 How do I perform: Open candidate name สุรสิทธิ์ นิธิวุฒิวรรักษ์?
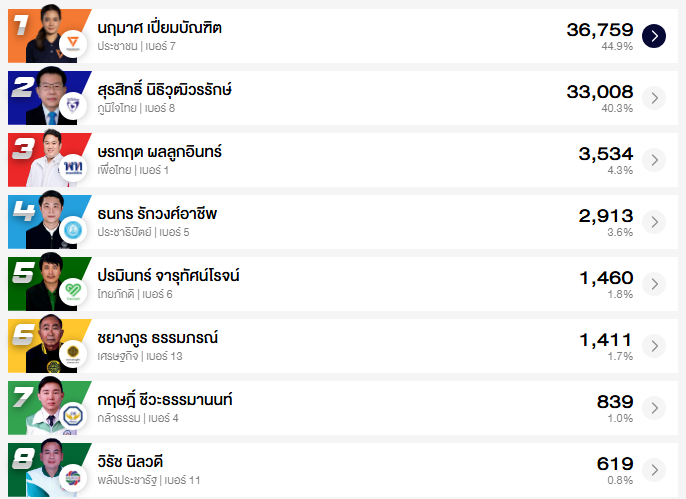pyautogui.click(x=165, y=89)
